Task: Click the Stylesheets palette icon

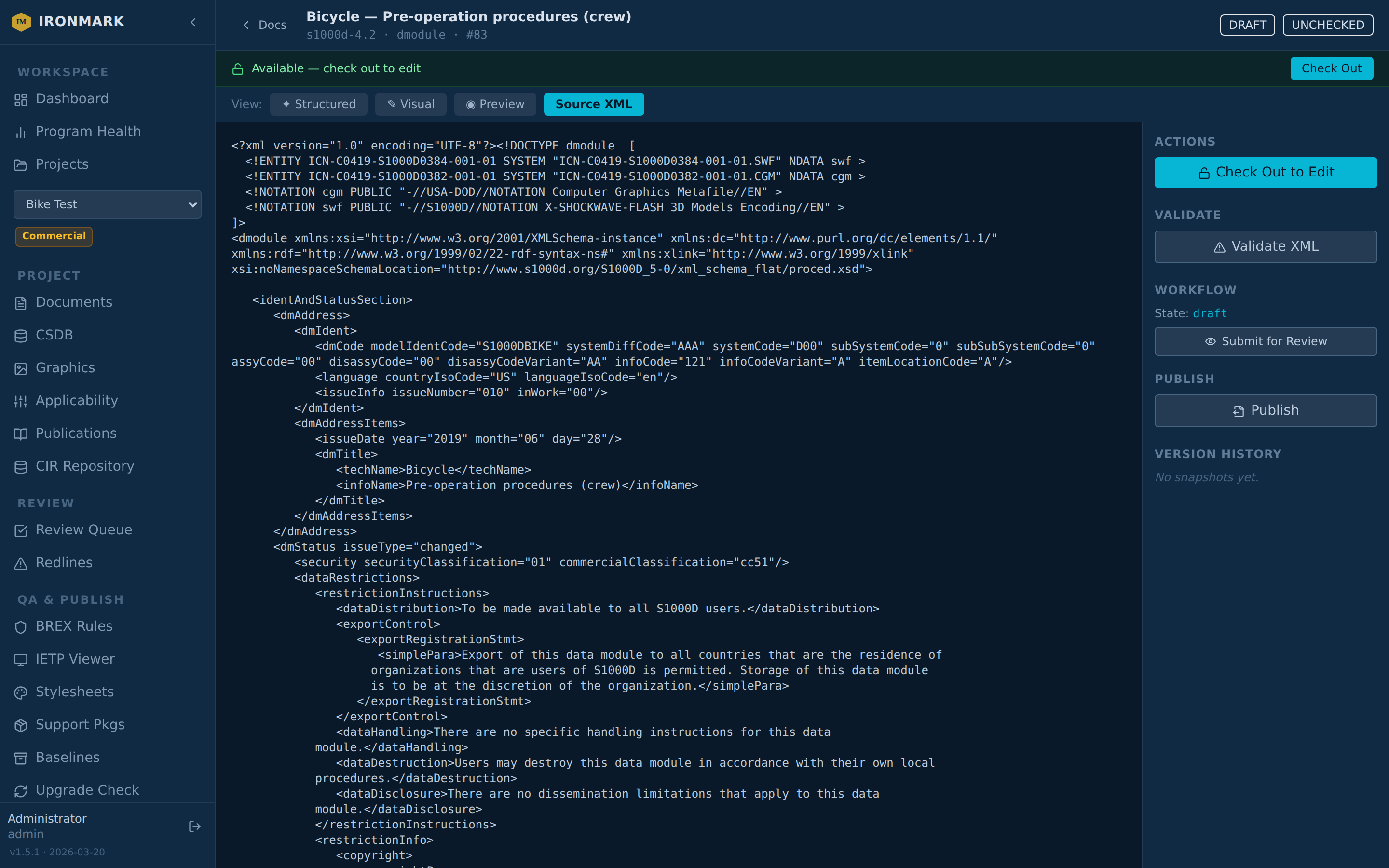Action: point(21,692)
